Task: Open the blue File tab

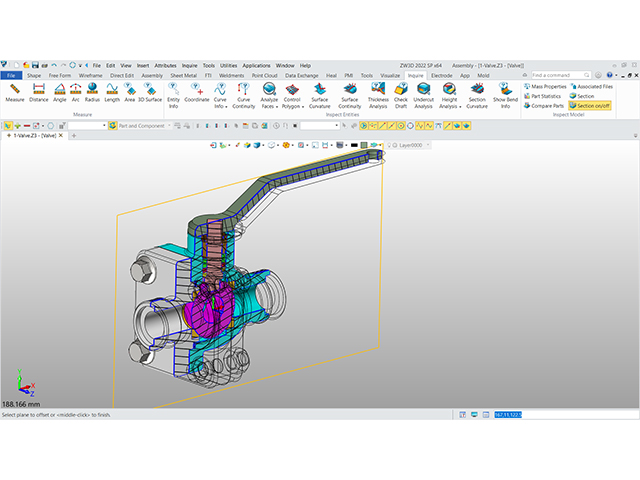Action: point(11,76)
